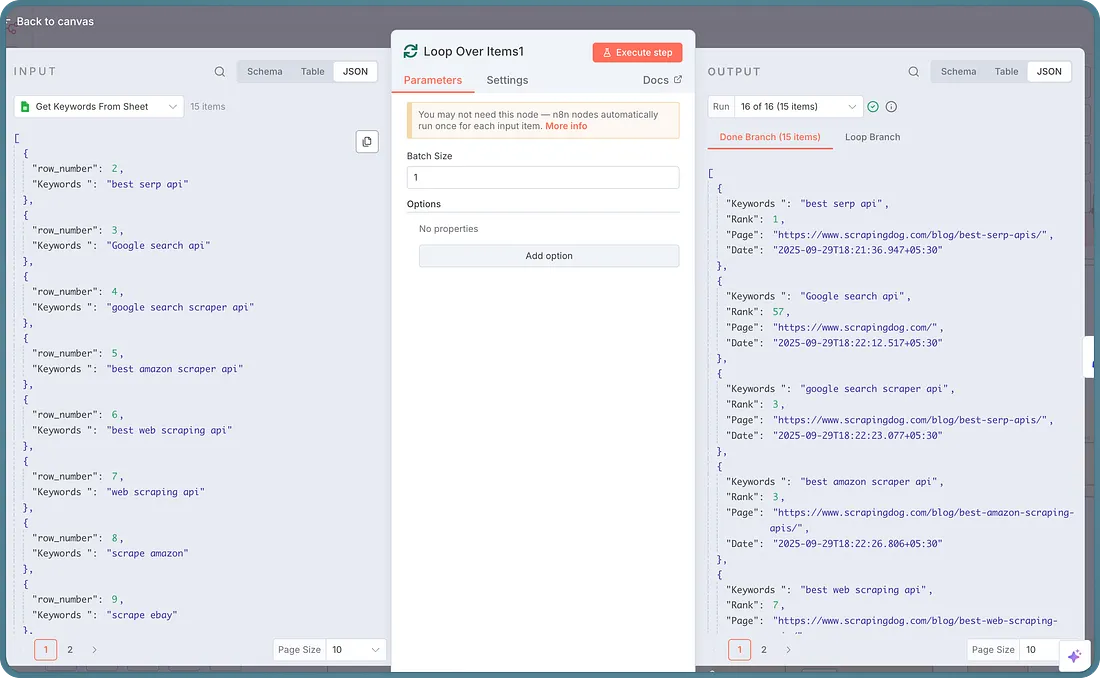
Task: Click the input panel search icon
Action: tap(220, 72)
